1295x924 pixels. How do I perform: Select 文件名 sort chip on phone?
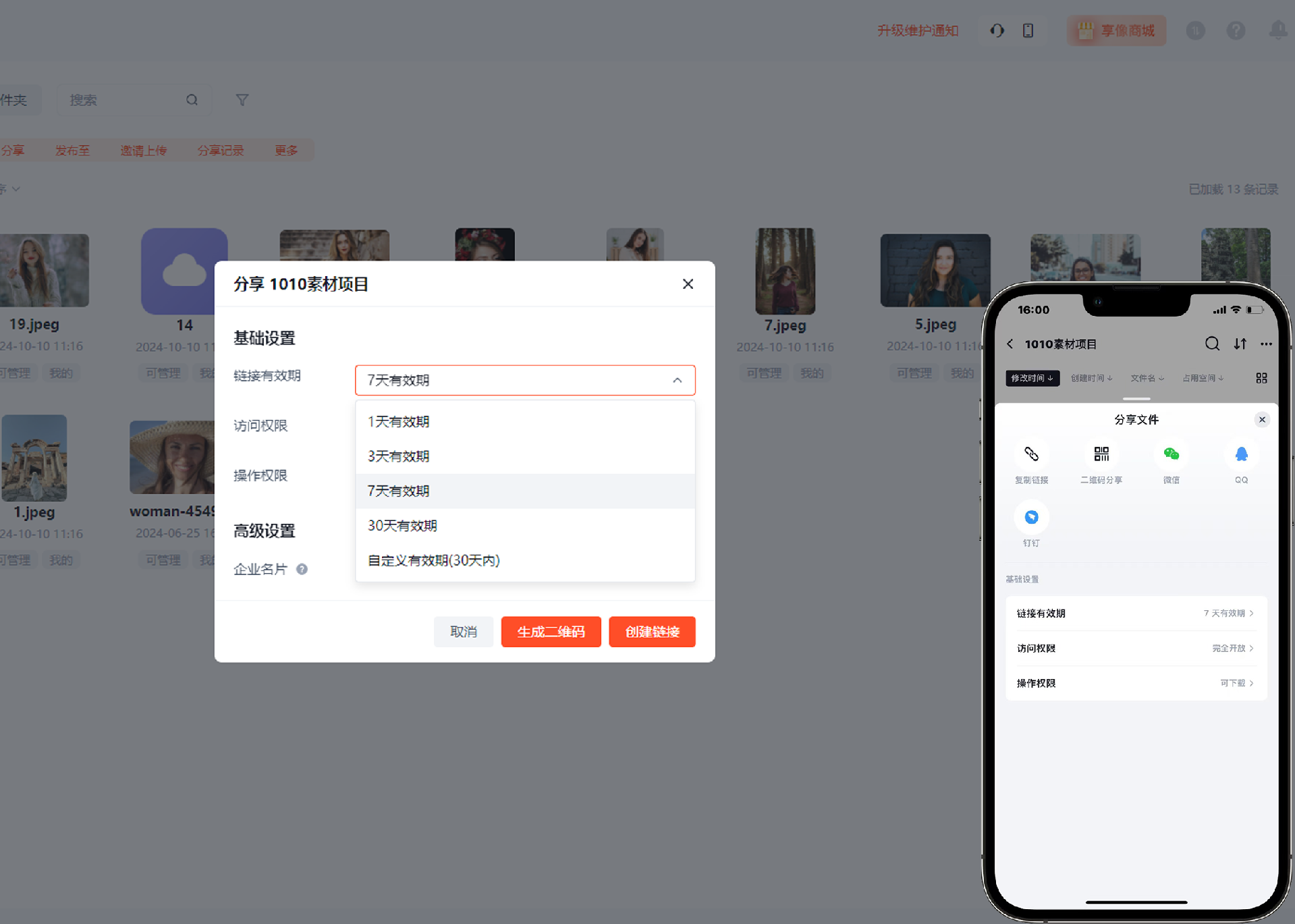[x=1147, y=378]
